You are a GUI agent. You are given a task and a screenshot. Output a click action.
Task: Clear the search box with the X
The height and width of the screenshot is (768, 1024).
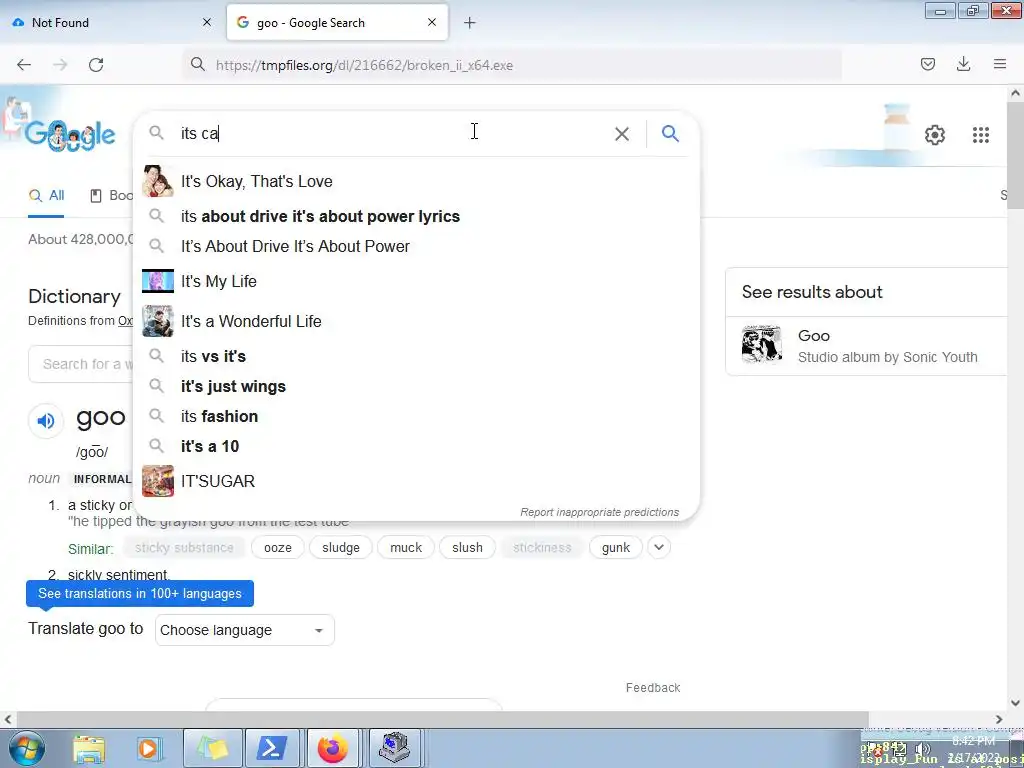click(x=622, y=134)
